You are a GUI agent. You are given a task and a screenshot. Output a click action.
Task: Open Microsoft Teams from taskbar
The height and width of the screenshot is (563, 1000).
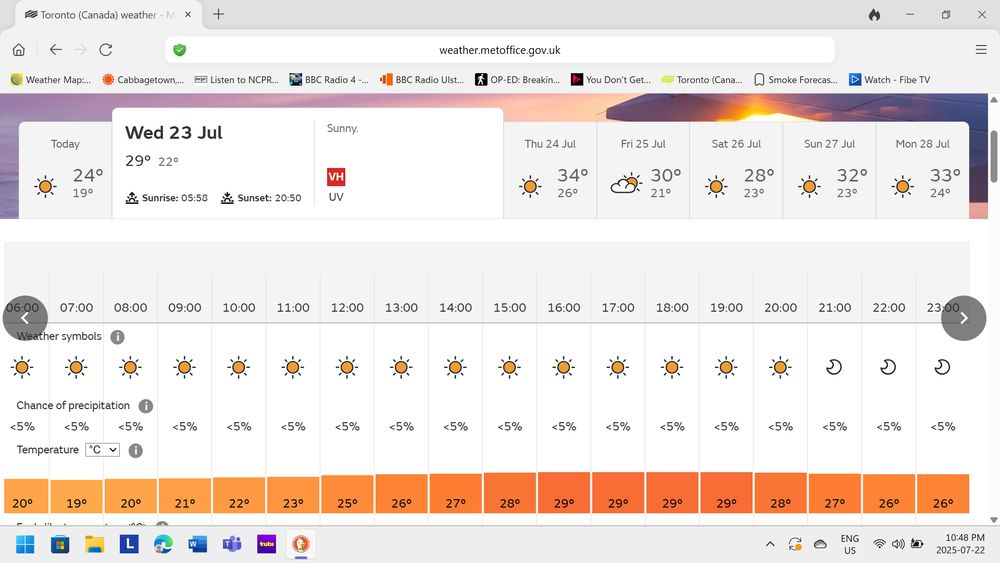[232, 545]
